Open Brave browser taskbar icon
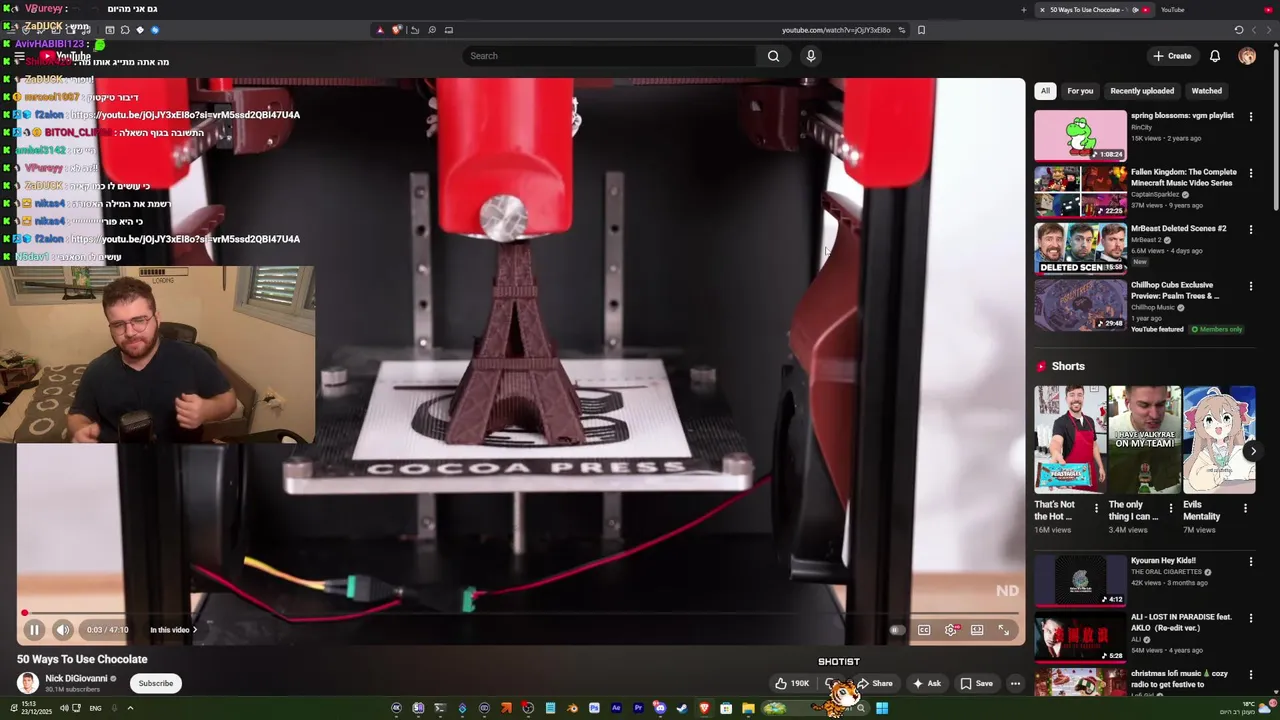1280x720 pixels. tap(704, 708)
